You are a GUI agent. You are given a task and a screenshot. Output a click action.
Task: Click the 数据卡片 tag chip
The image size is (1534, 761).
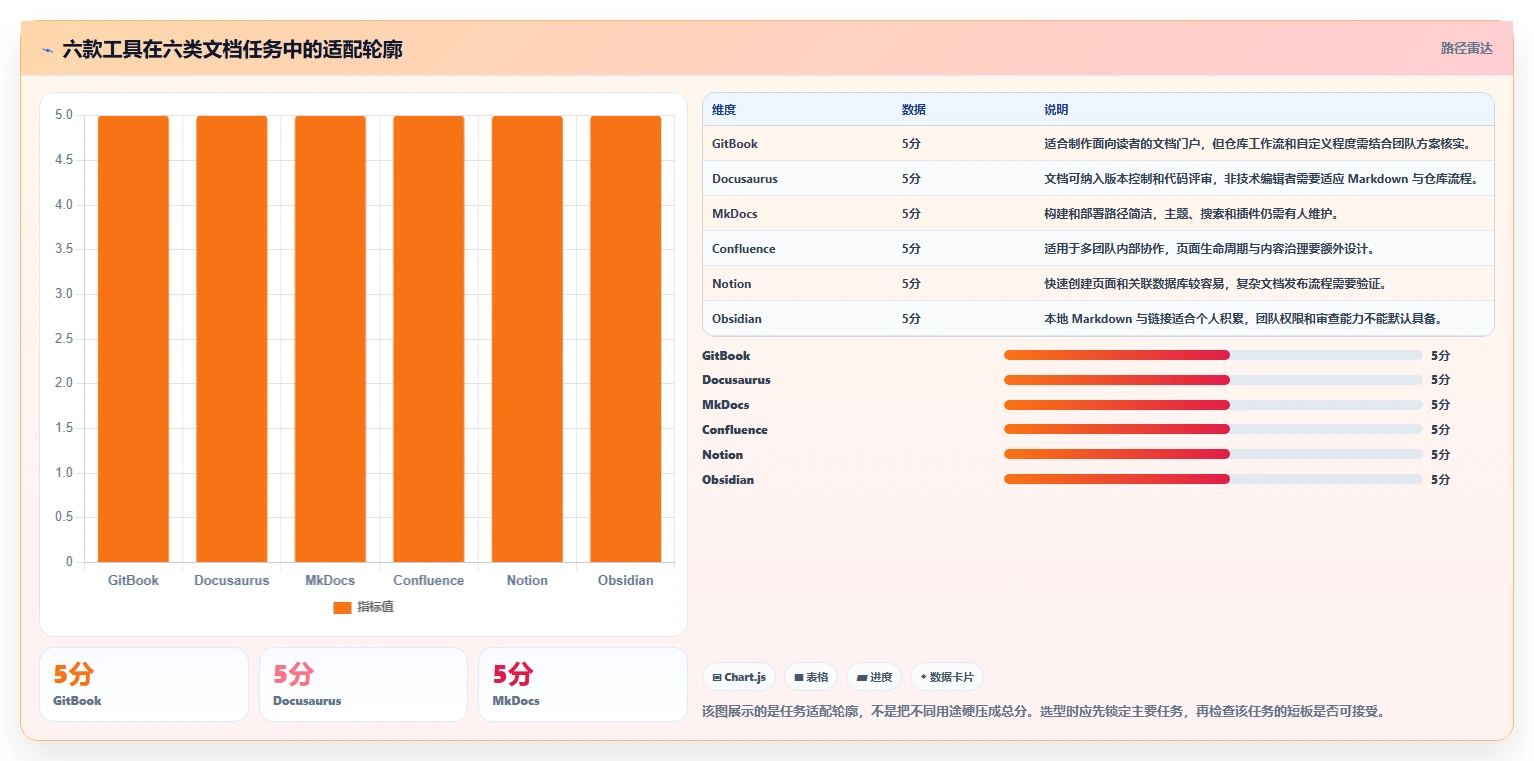point(947,677)
